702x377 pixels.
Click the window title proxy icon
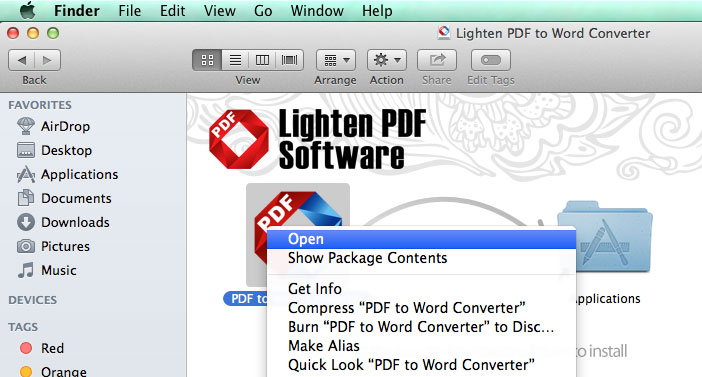click(x=444, y=33)
